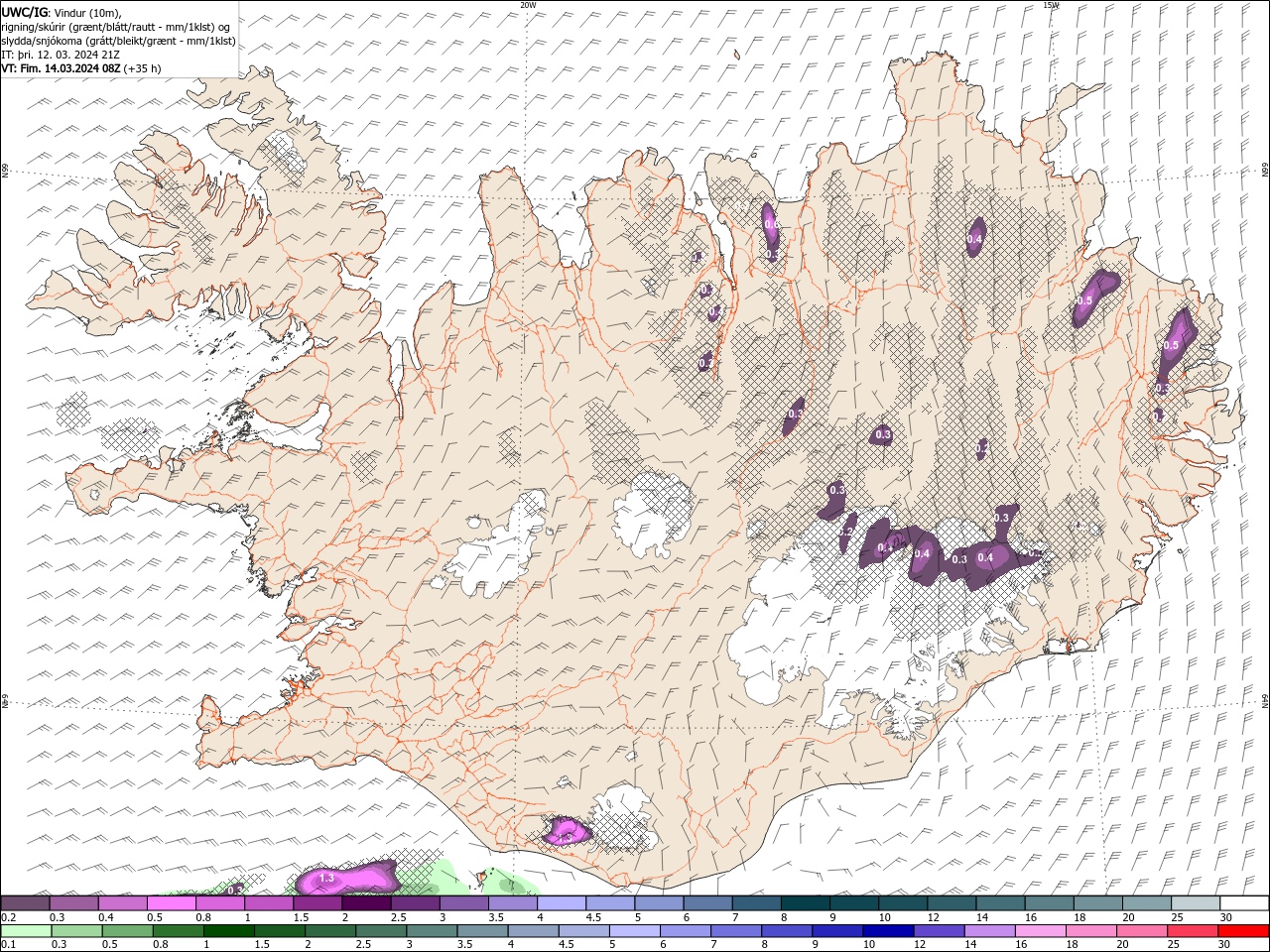Pick upper legend swatch between 4.5 and 5
Screen dimensions: 1270x952
click(x=610, y=903)
